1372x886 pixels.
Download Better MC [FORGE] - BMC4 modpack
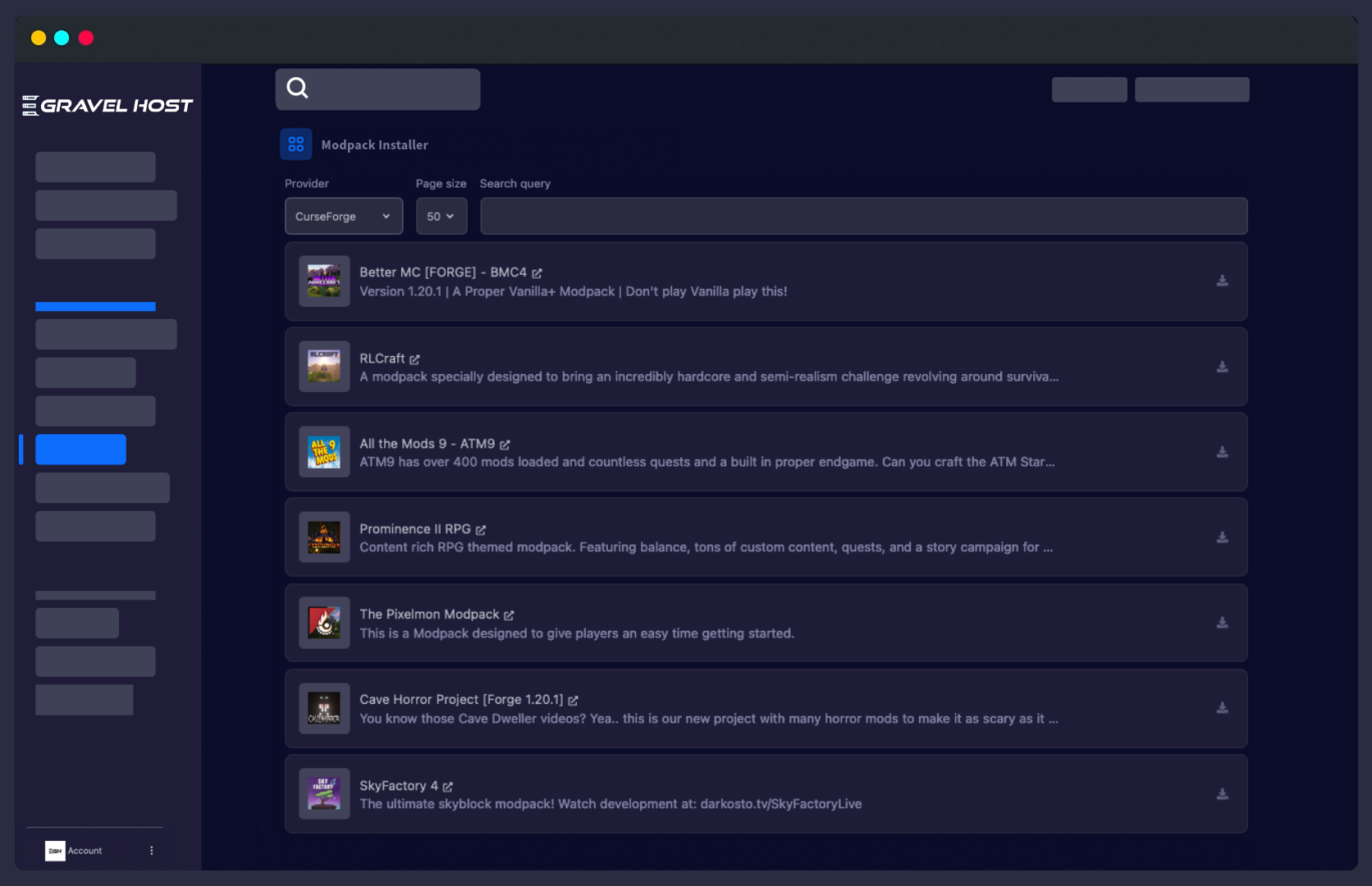tap(1222, 281)
